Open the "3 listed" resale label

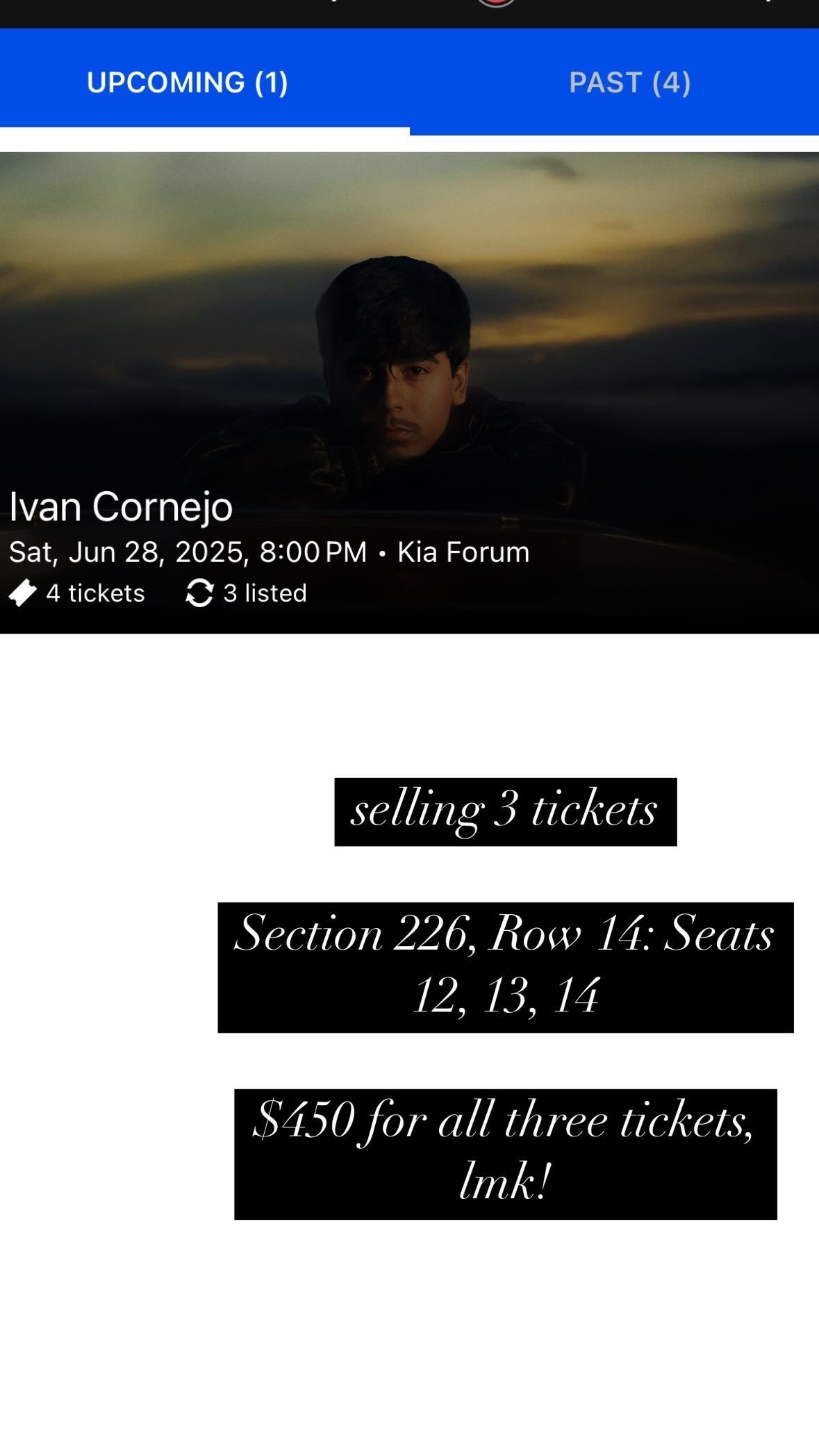(265, 593)
